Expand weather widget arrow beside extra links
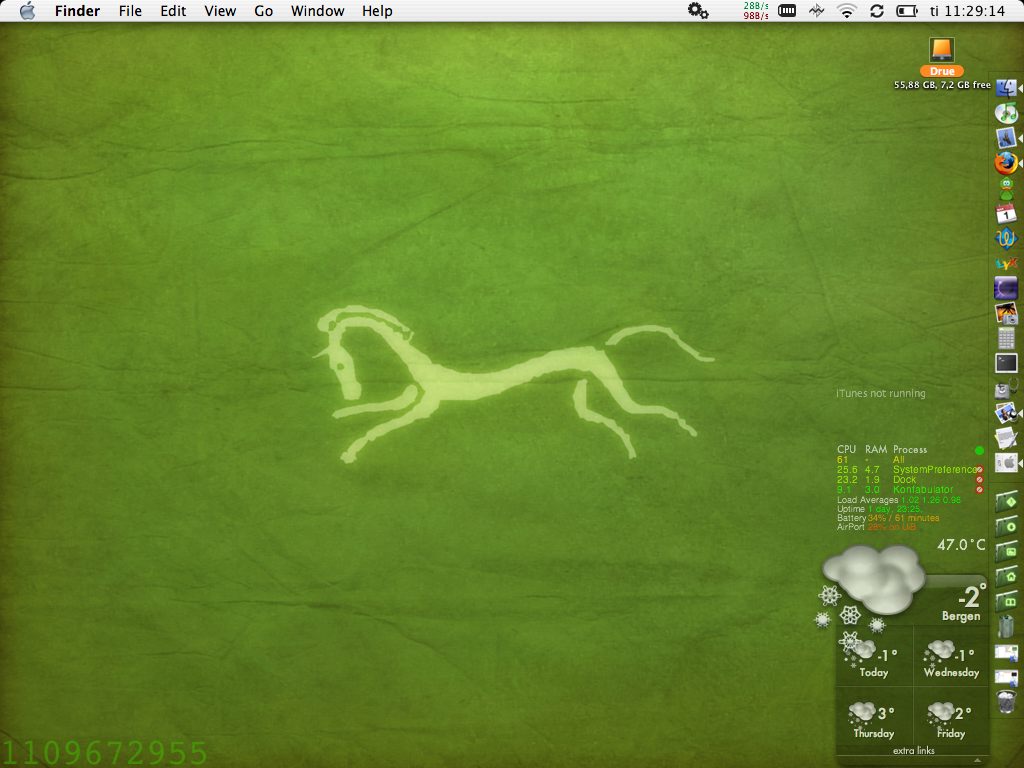Image resolution: width=1024 pixels, height=768 pixels. (977, 760)
